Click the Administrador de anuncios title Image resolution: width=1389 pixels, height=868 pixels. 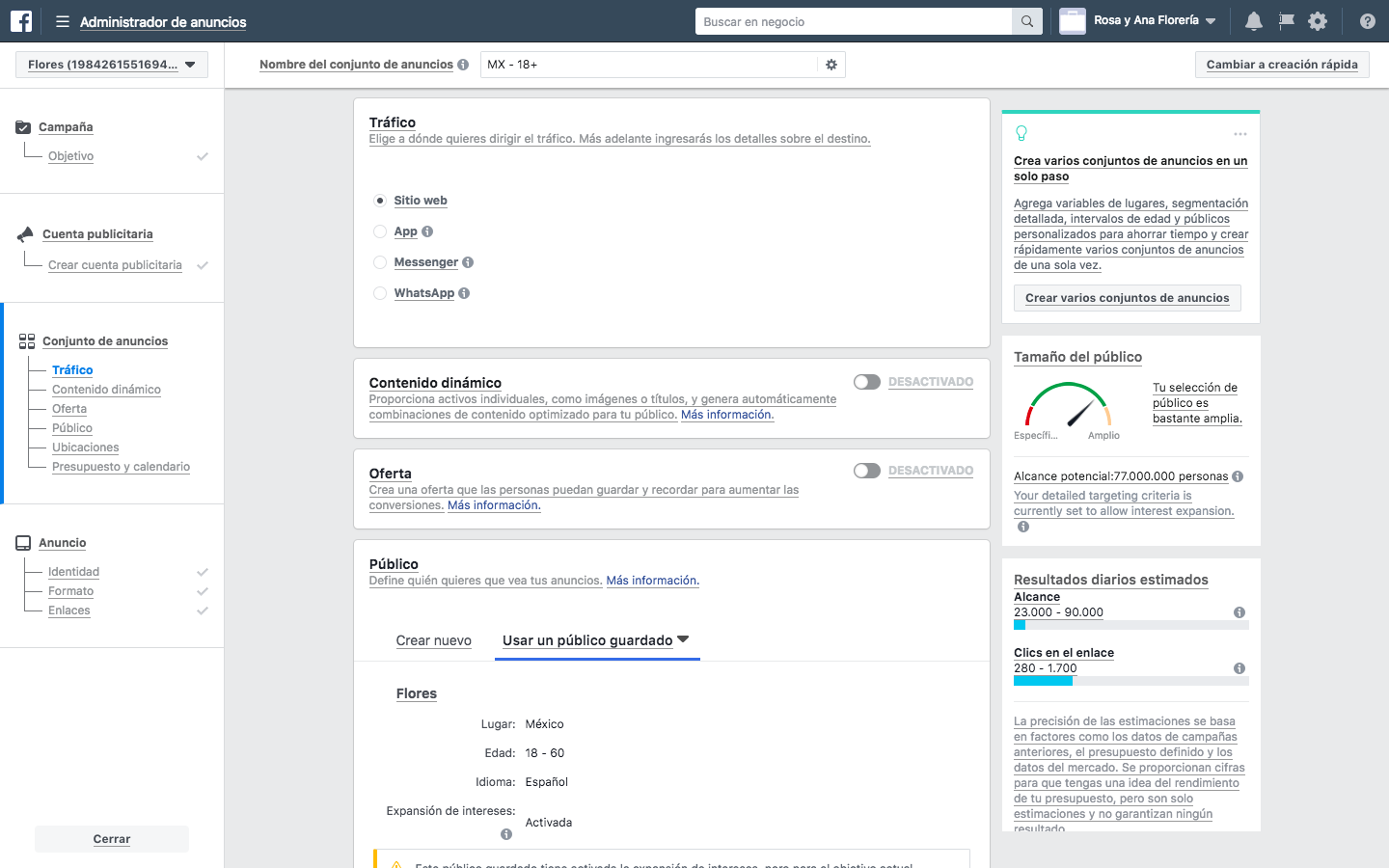coord(163,22)
